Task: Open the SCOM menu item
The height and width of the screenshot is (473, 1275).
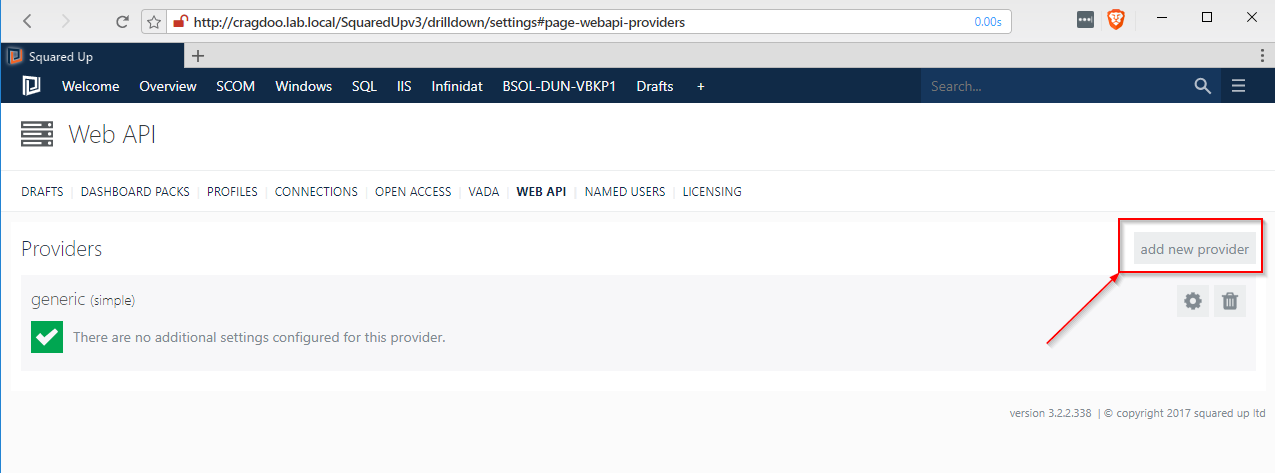Action: point(236,86)
